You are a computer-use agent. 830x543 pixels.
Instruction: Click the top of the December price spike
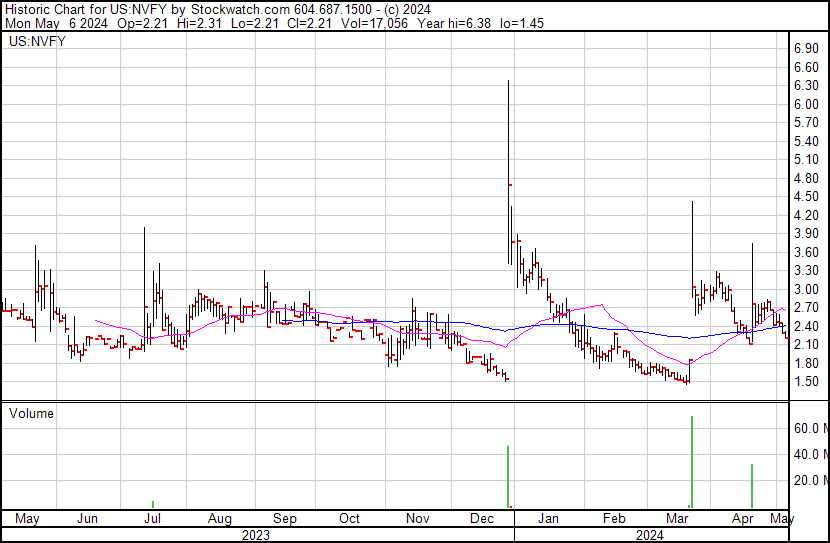point(509,82)
